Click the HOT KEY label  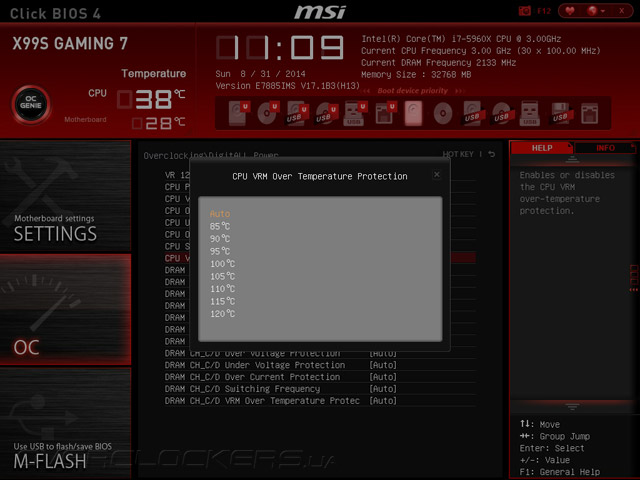click(x=458, y=154)
